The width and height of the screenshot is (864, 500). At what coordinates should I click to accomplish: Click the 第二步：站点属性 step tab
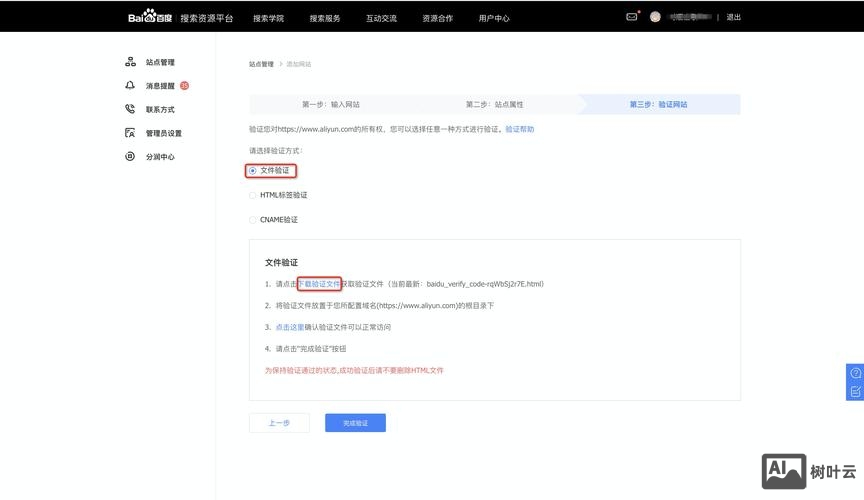coord(494,104)
